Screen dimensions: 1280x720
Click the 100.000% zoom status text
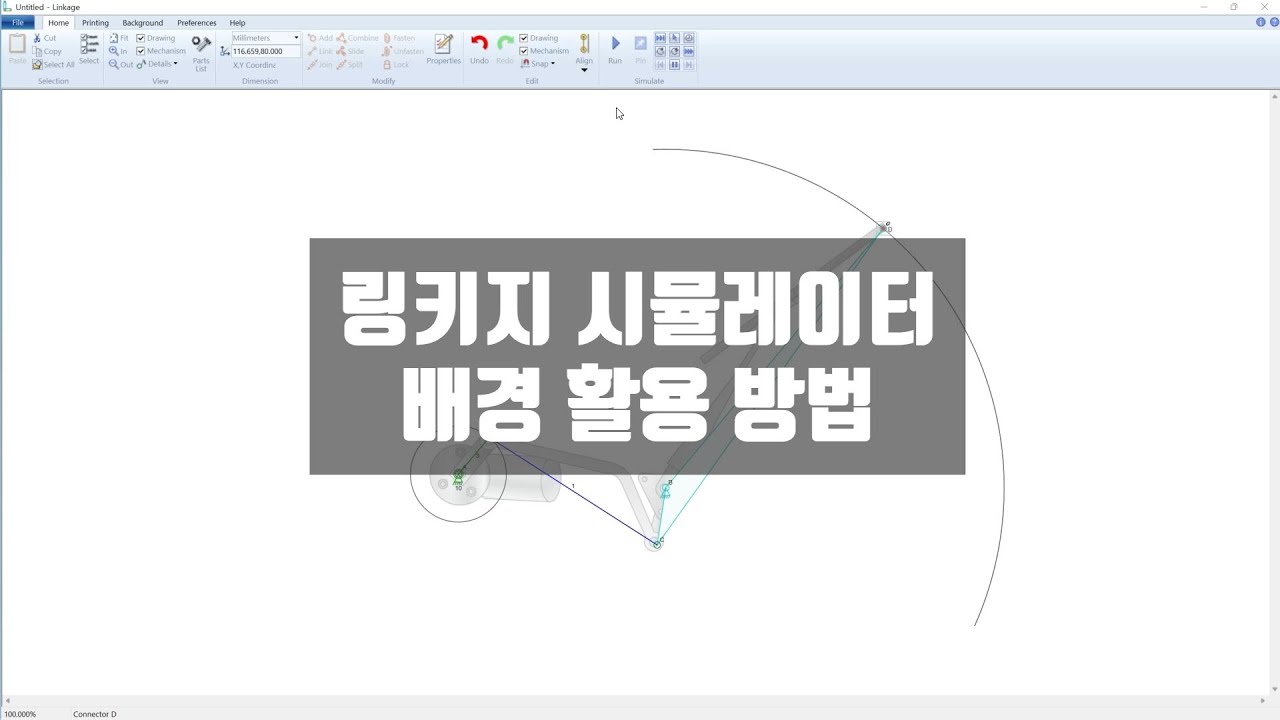(20, 714)
